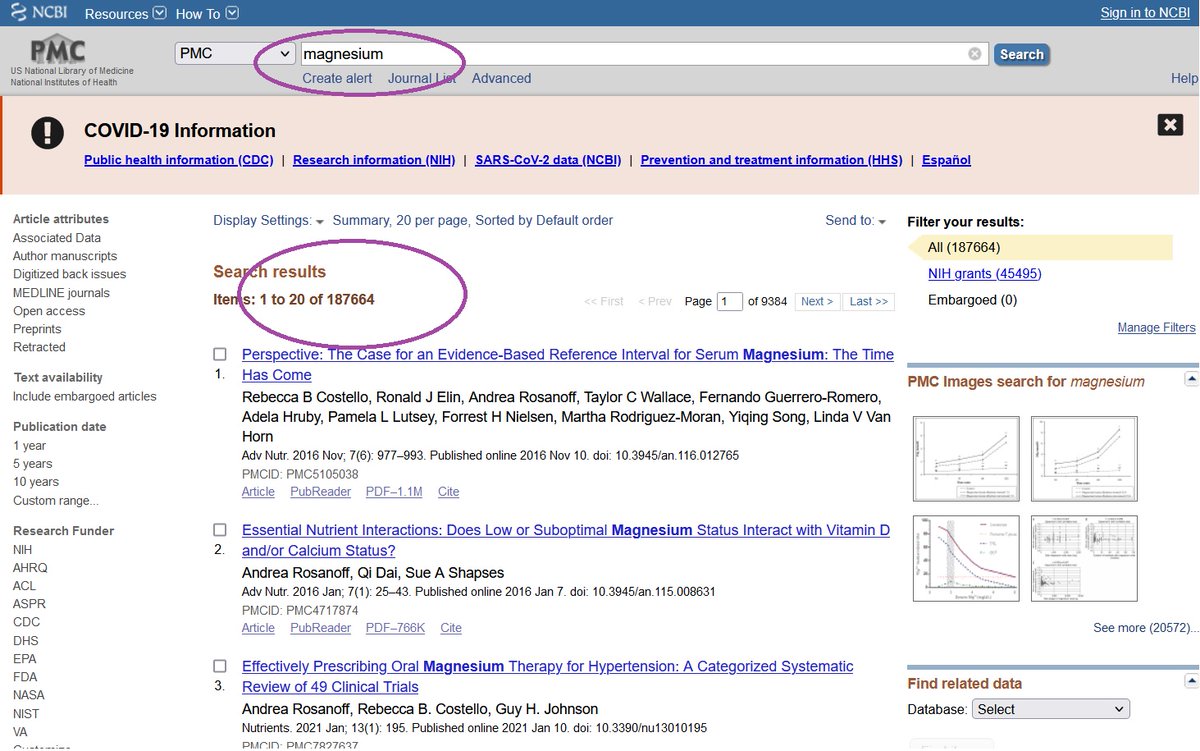
Task: Close the COVID-19 Information banner
Action: pyautogui.click(x=1170, y=125)
